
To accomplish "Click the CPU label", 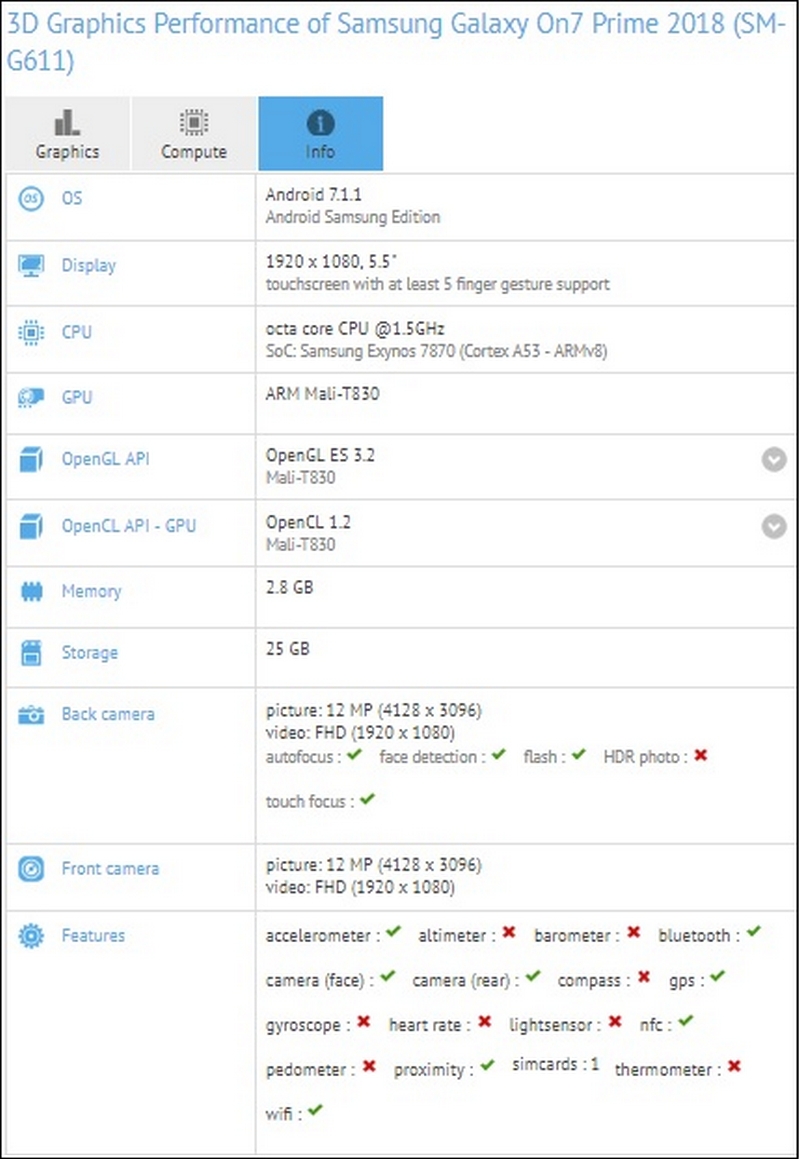I will coord(77,333).
